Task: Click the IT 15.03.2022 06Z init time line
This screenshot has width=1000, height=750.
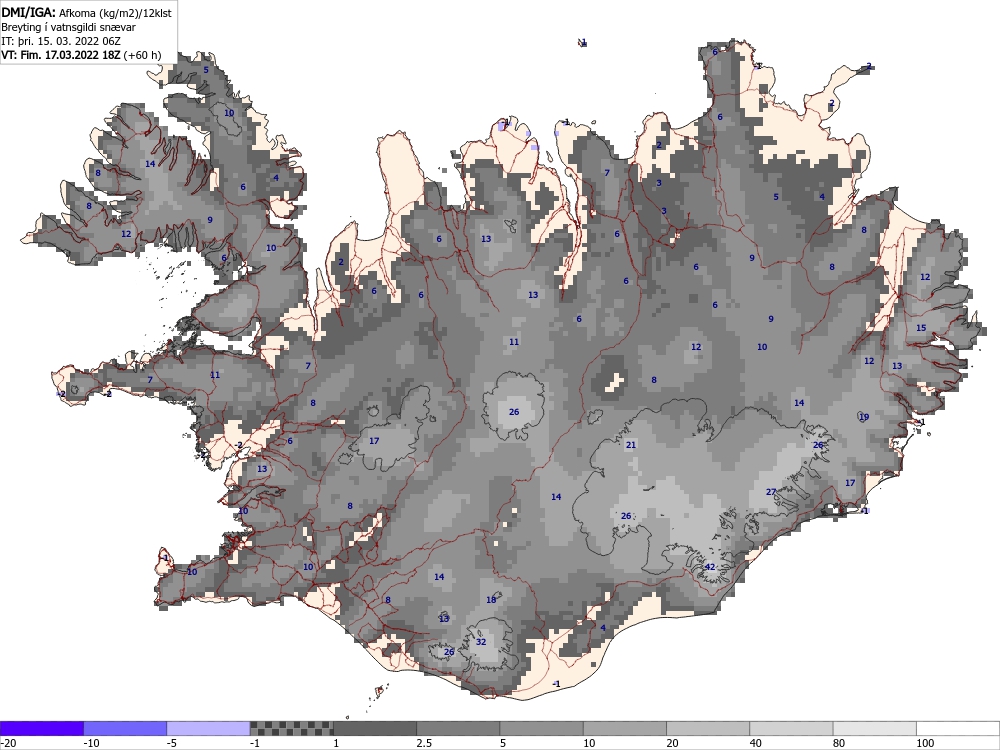Action: click(61, 41)
